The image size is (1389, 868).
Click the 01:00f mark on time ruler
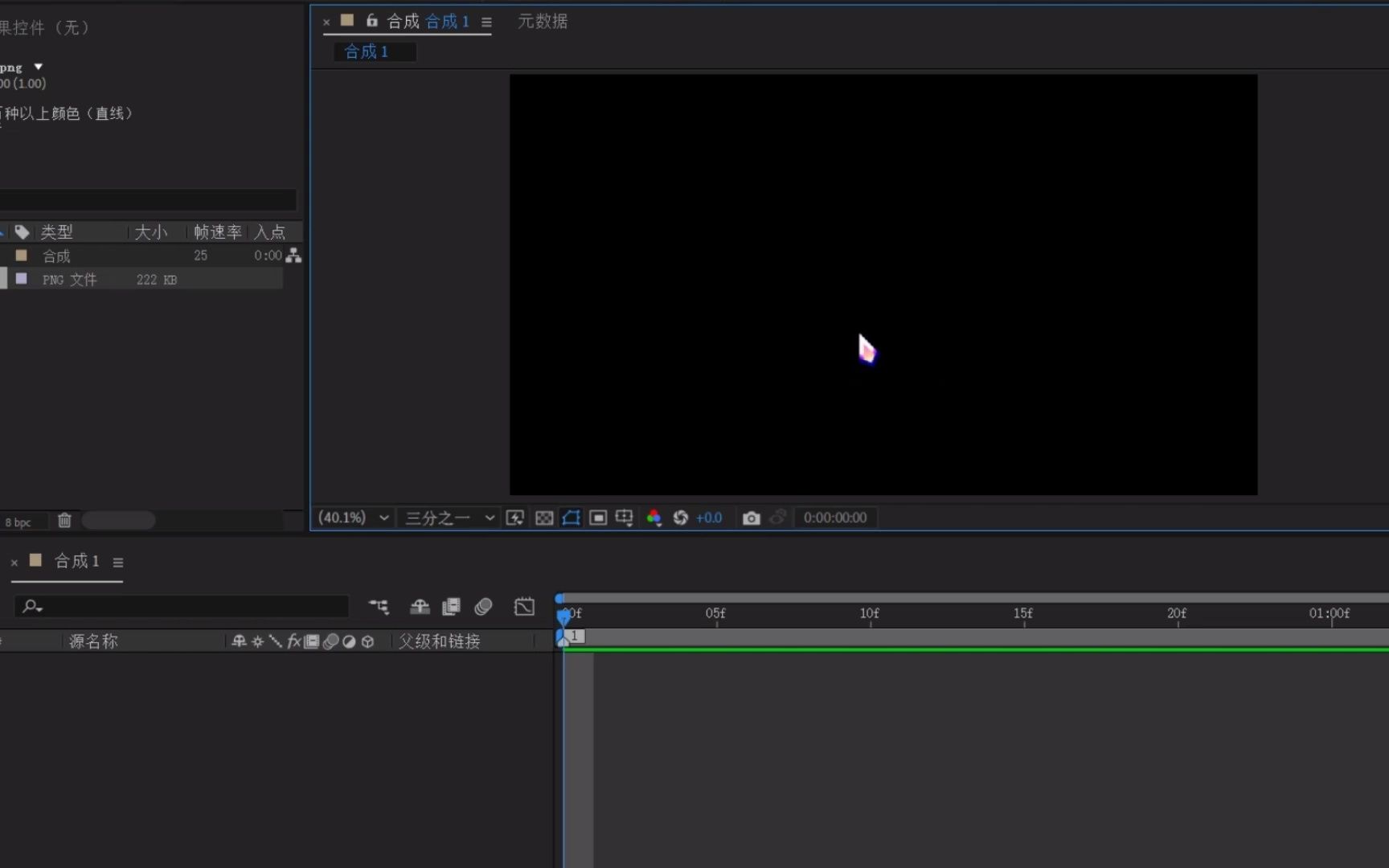[x=1330, y=613]
